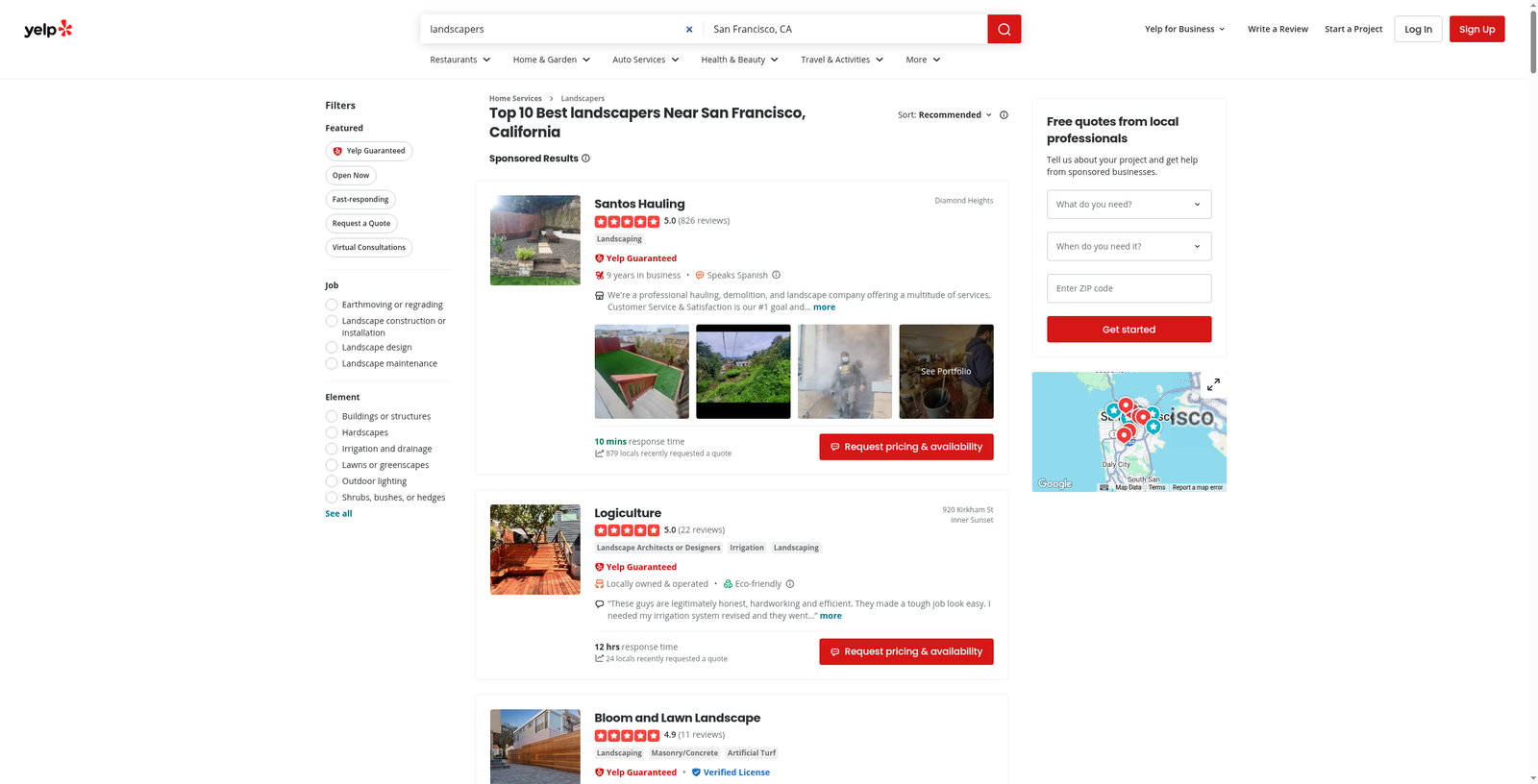Open Sponsored Results info icon
The height and width of the screenshot is (784, 1538).
tap(585, 159)
